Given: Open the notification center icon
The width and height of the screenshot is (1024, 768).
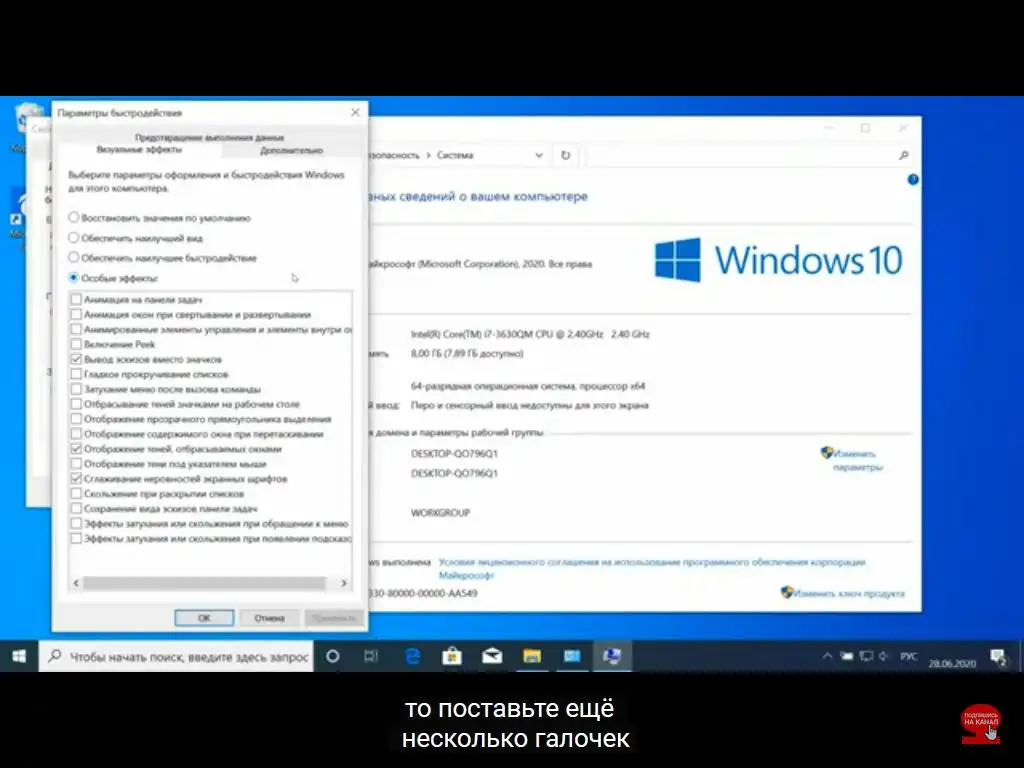Looking at the screenshot, I should click(999, 657).
